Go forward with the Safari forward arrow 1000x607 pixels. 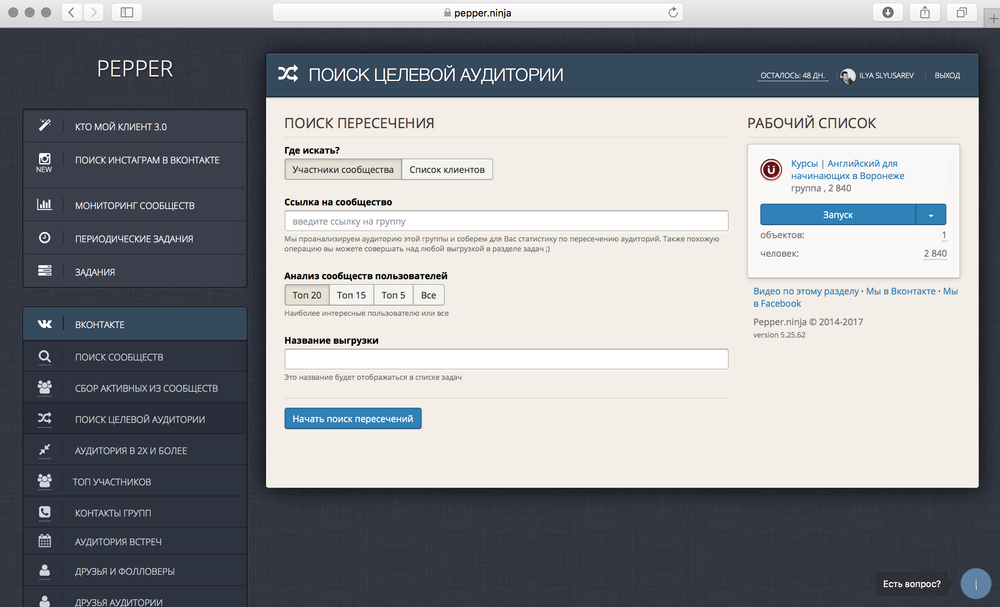93,12
